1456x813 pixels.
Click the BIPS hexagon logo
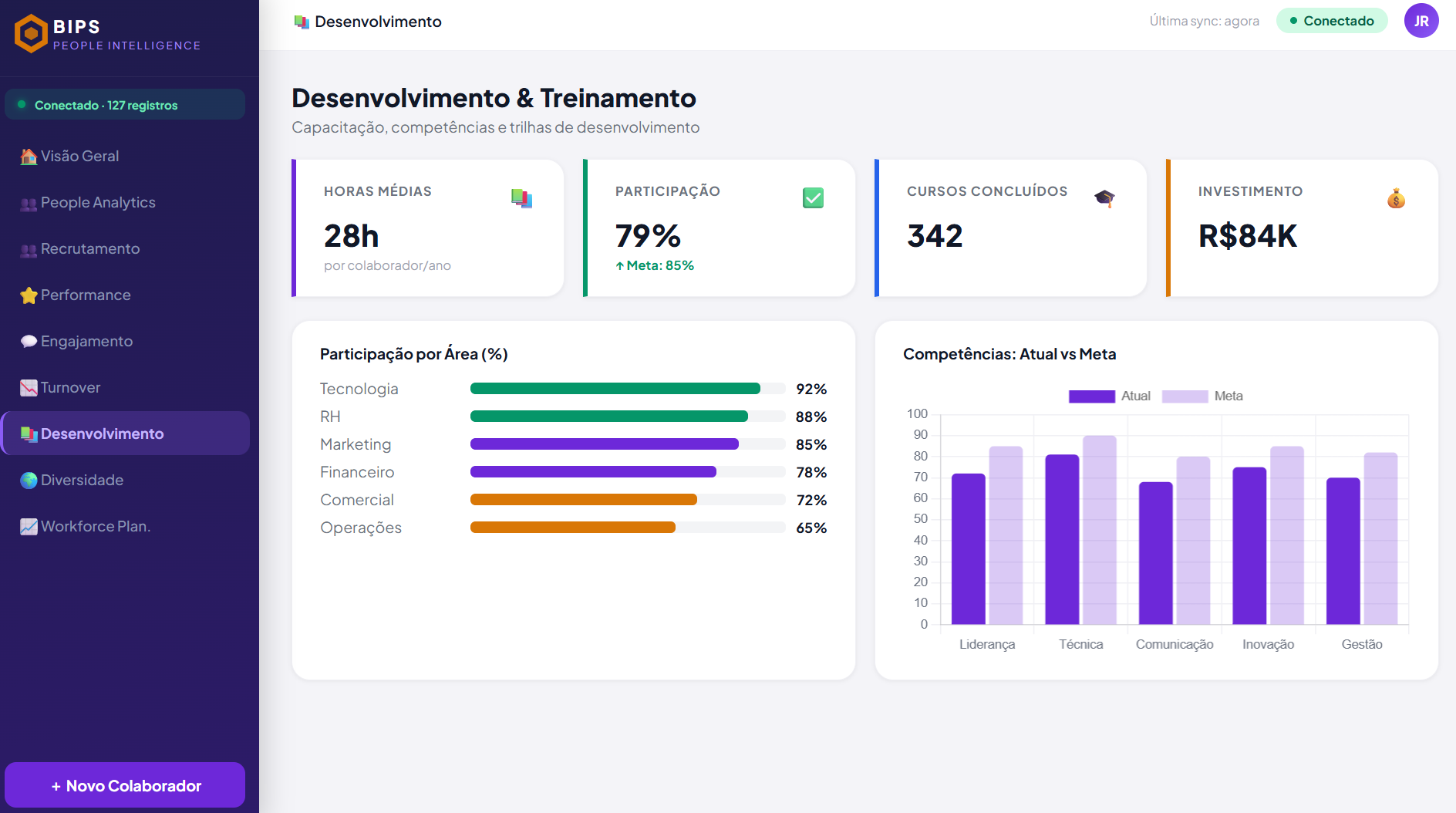pos(31,33)
